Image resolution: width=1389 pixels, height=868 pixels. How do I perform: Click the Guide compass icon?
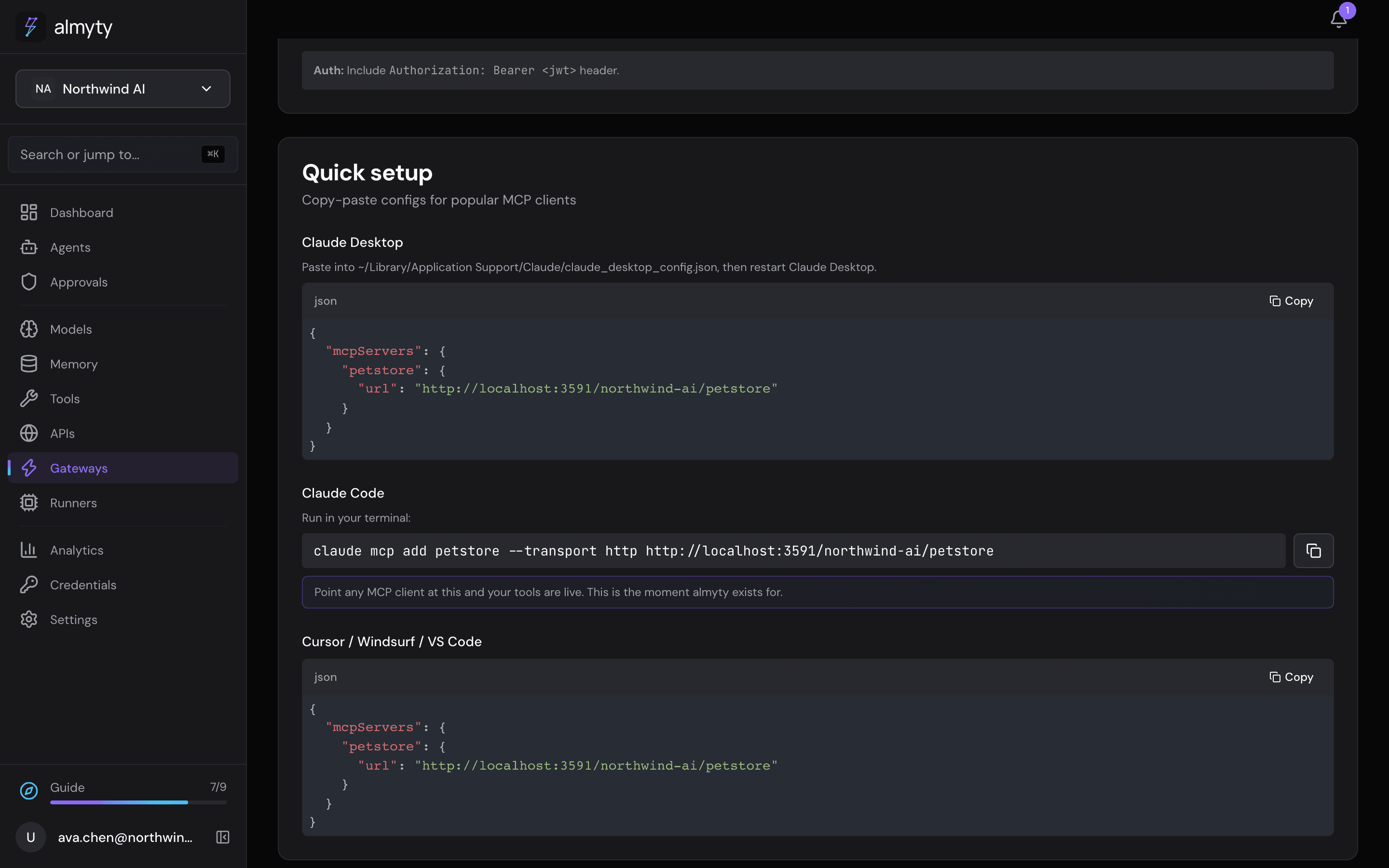tap(29, 790)
